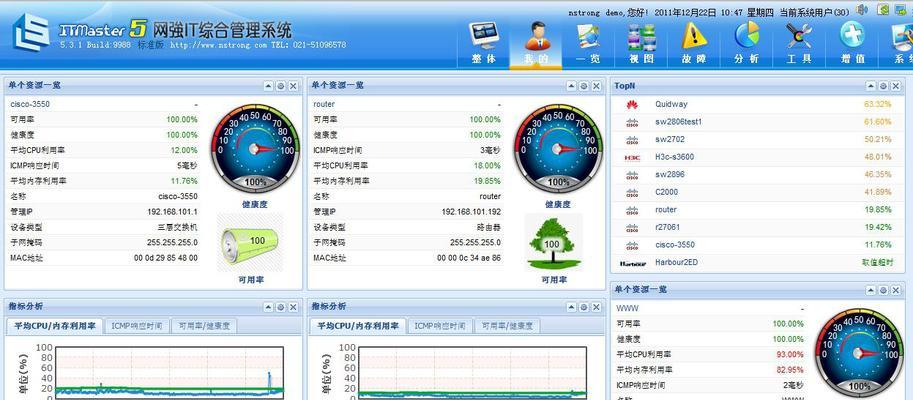
Task: Open settings gear of the WWW resource panel
Action: (883, 290)
